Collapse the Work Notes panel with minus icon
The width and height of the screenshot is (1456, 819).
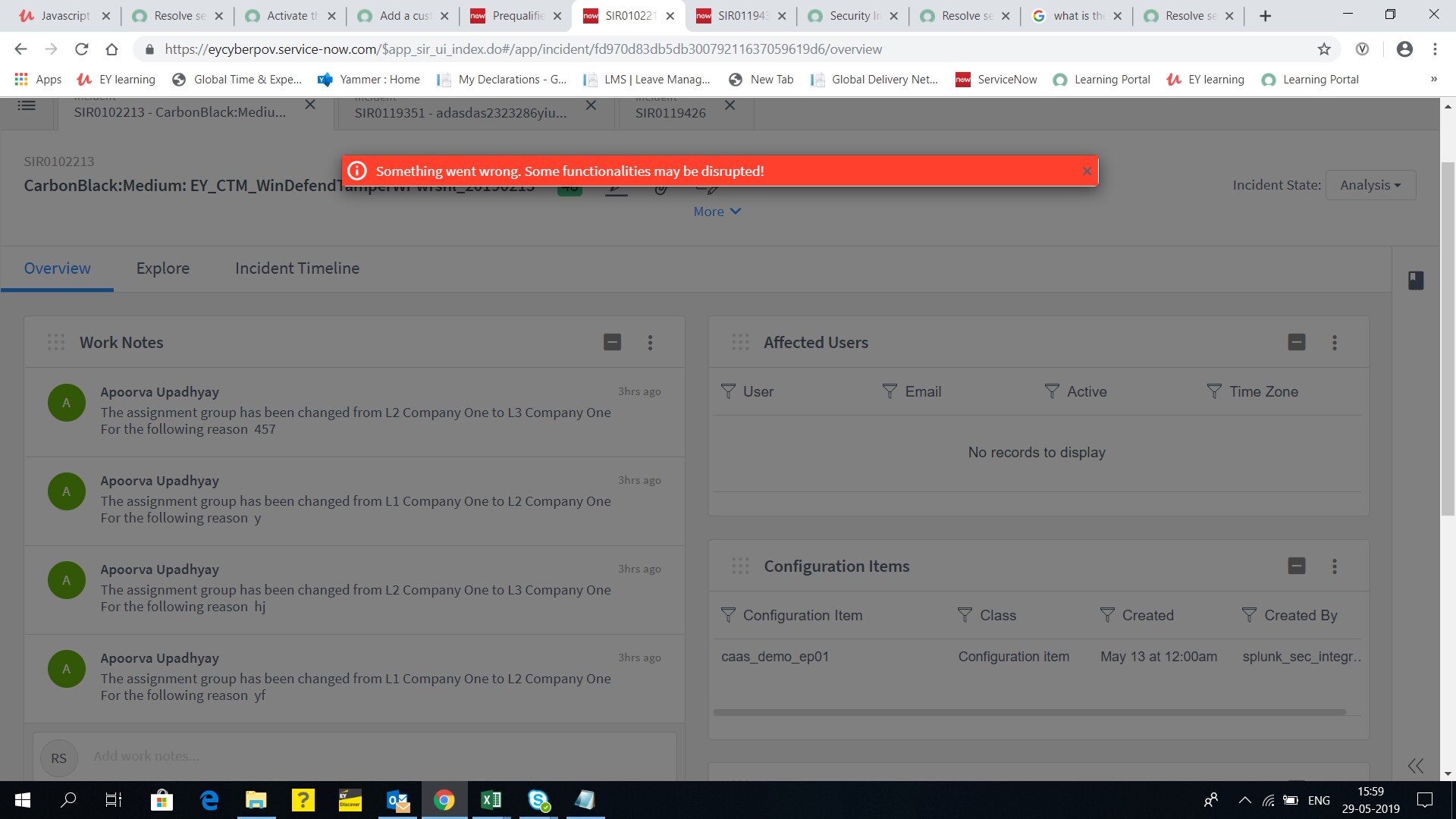(613, 342)
